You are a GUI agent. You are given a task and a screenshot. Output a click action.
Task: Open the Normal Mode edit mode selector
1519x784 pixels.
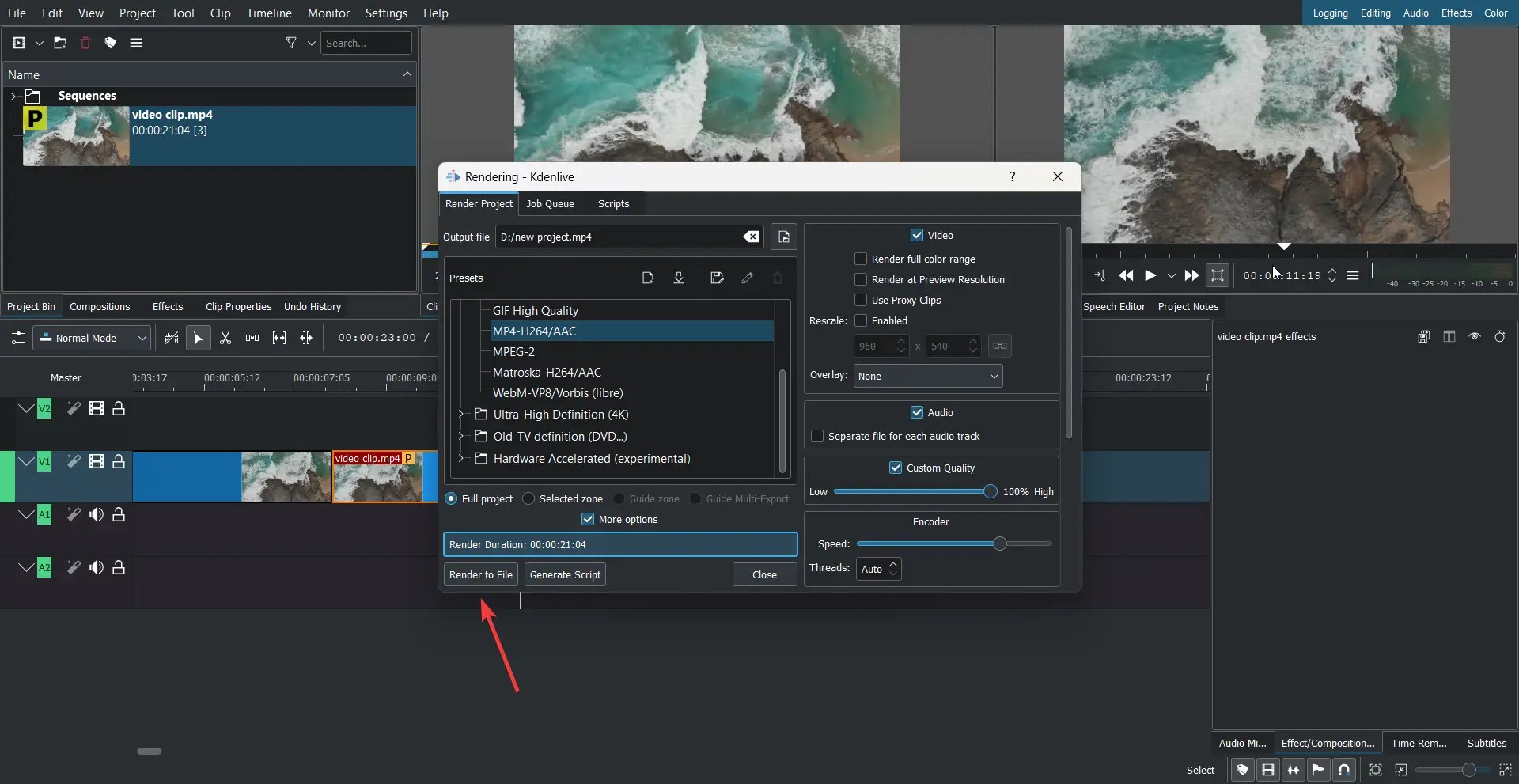pyautogui.click(x=91, y=338)
